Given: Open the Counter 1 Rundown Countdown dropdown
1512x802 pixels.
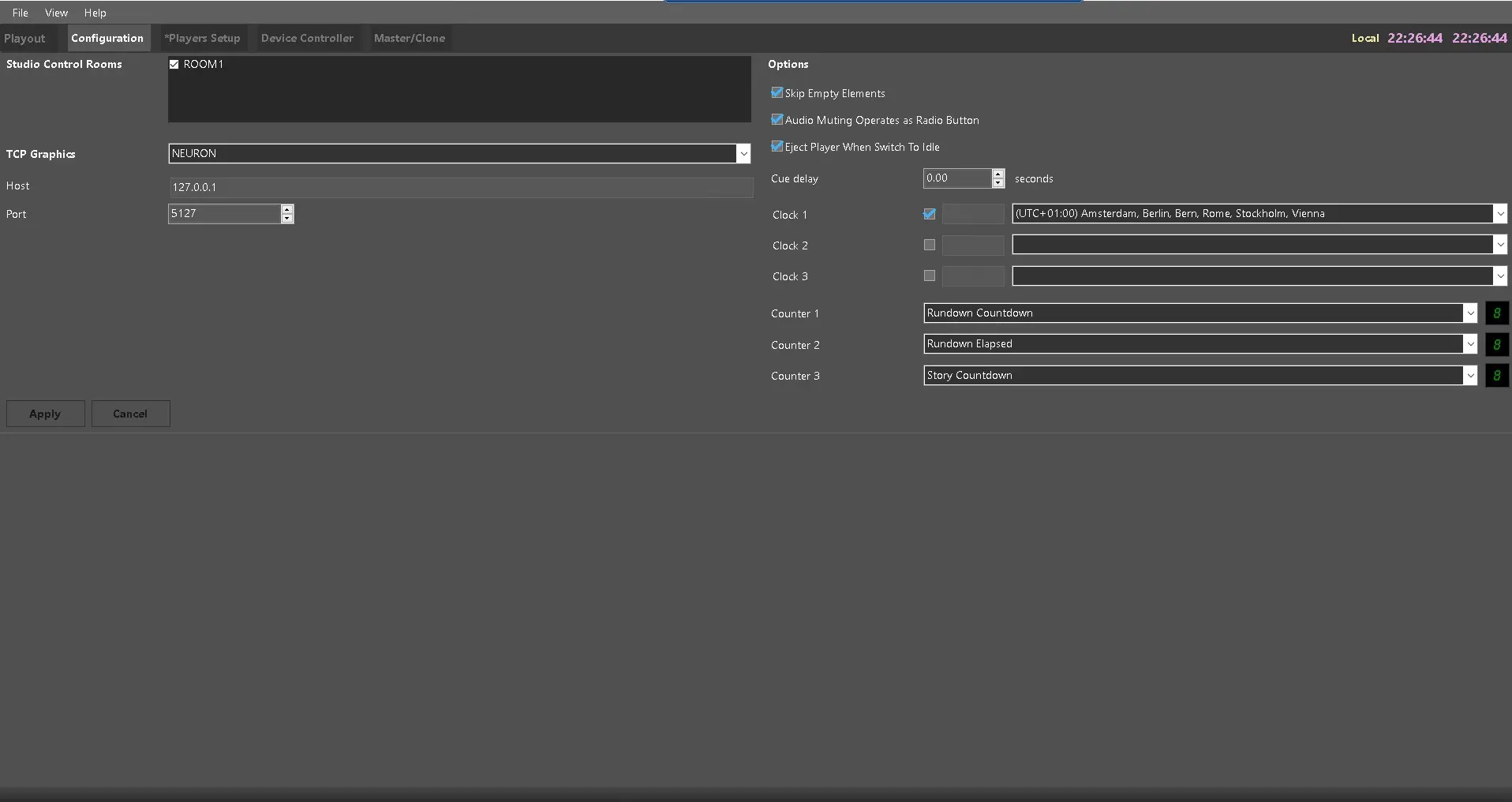Looking at the screenshot, I should point(1469,313).
